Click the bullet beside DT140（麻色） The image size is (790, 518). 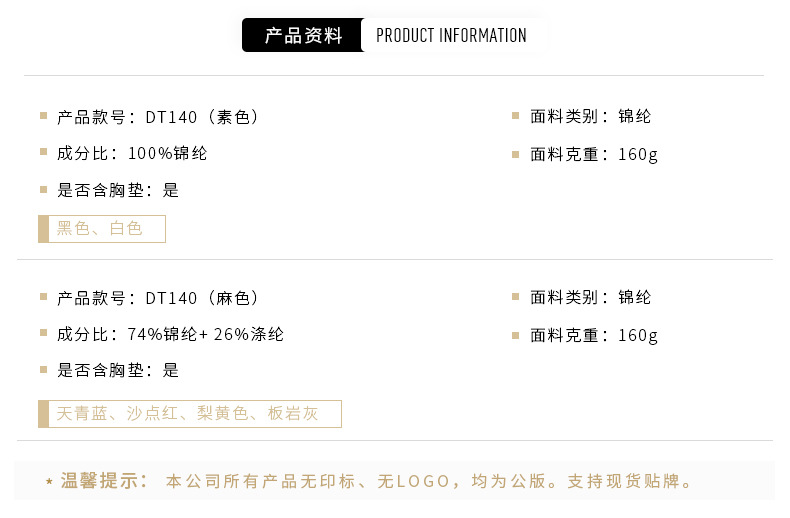tap(44, 297)
